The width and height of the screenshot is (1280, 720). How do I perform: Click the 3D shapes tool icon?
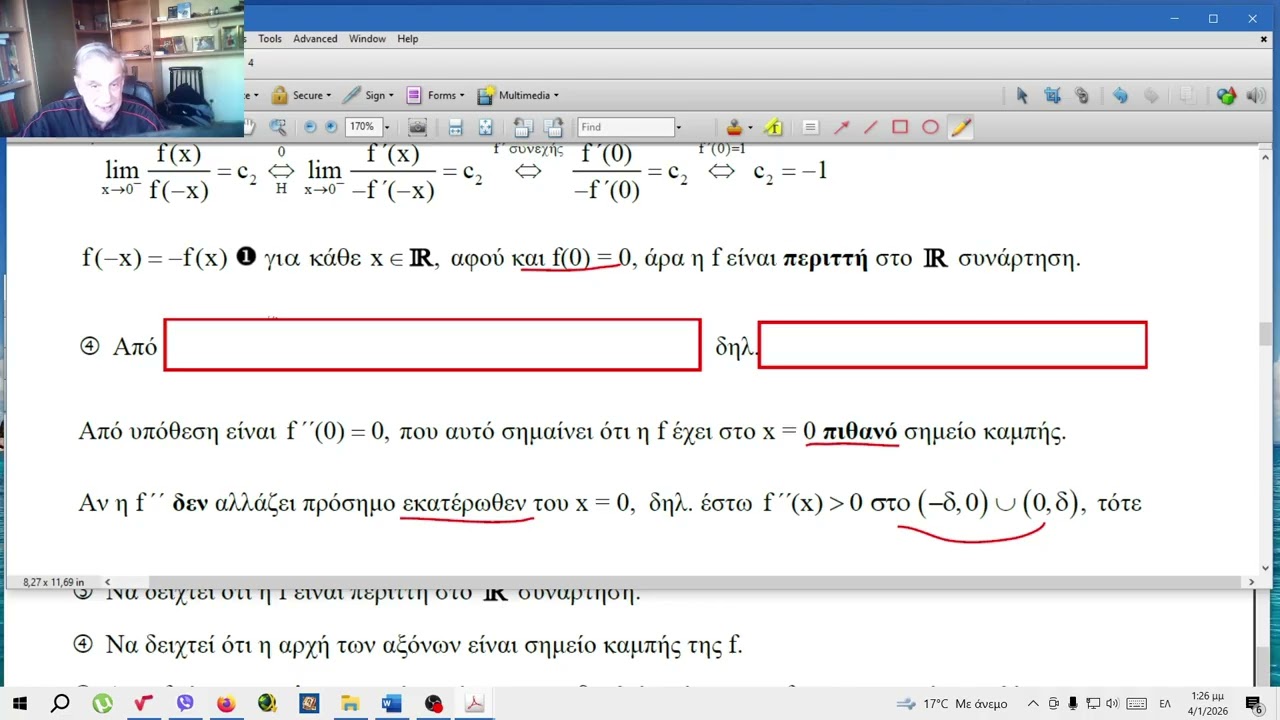pyautogui.click(x=1226, y=95)
